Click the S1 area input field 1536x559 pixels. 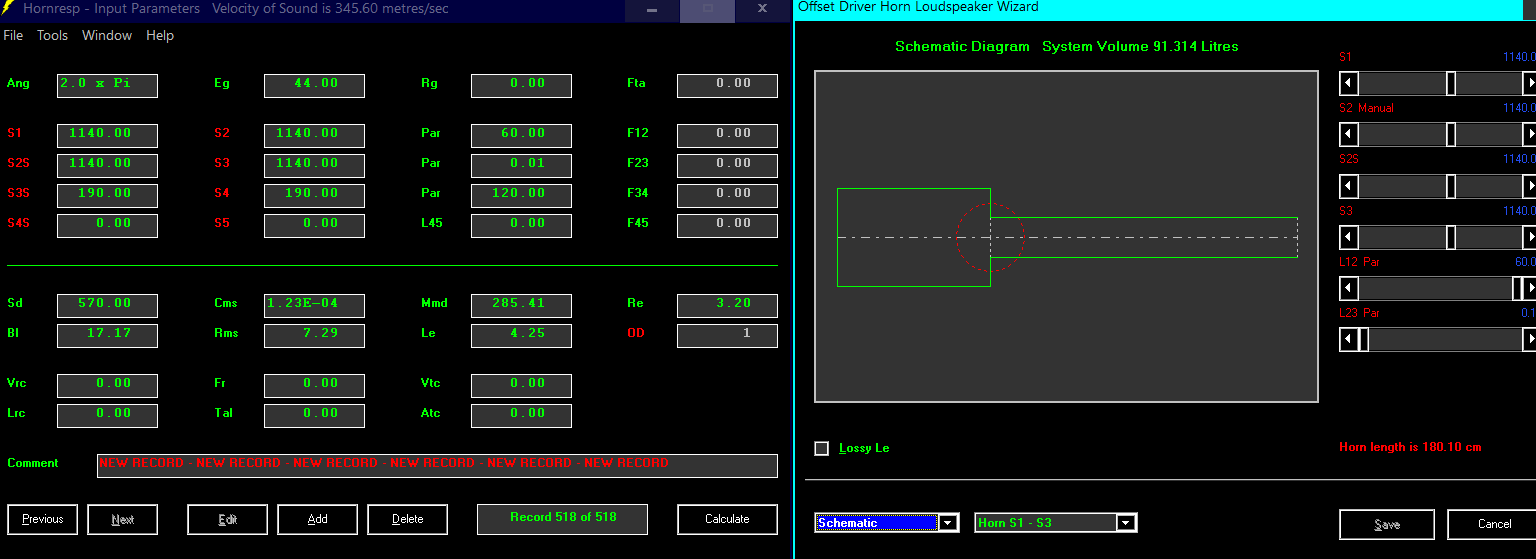click(107, 135)
